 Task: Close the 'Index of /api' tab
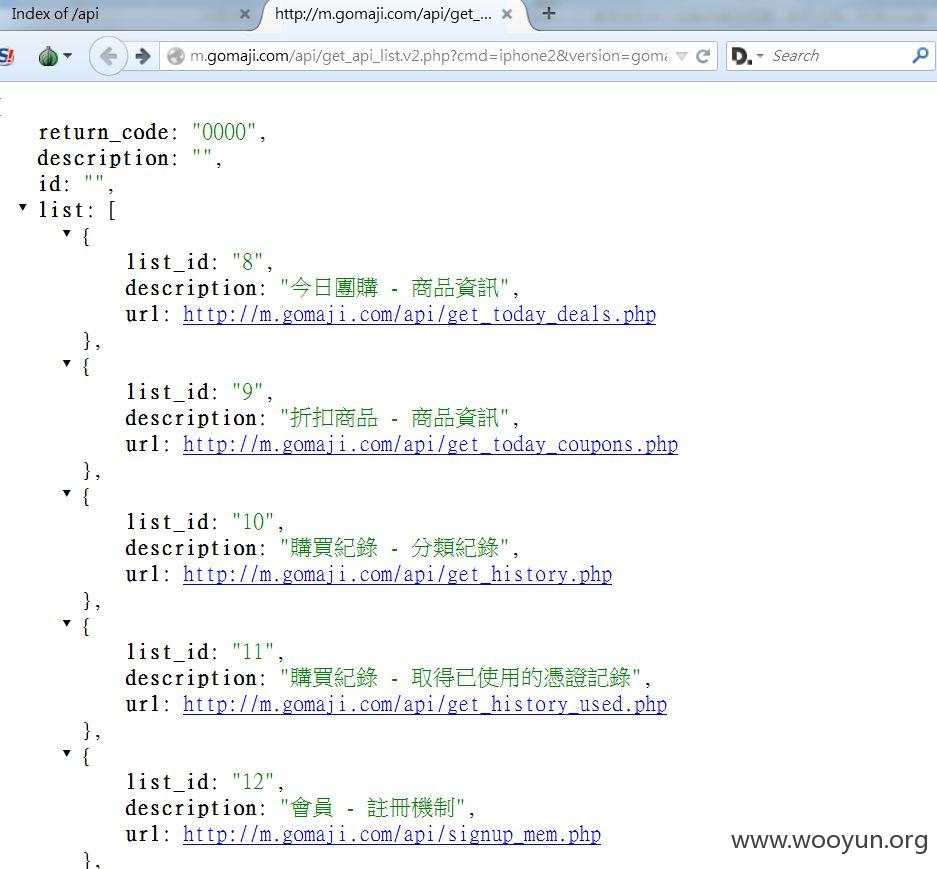244,14
